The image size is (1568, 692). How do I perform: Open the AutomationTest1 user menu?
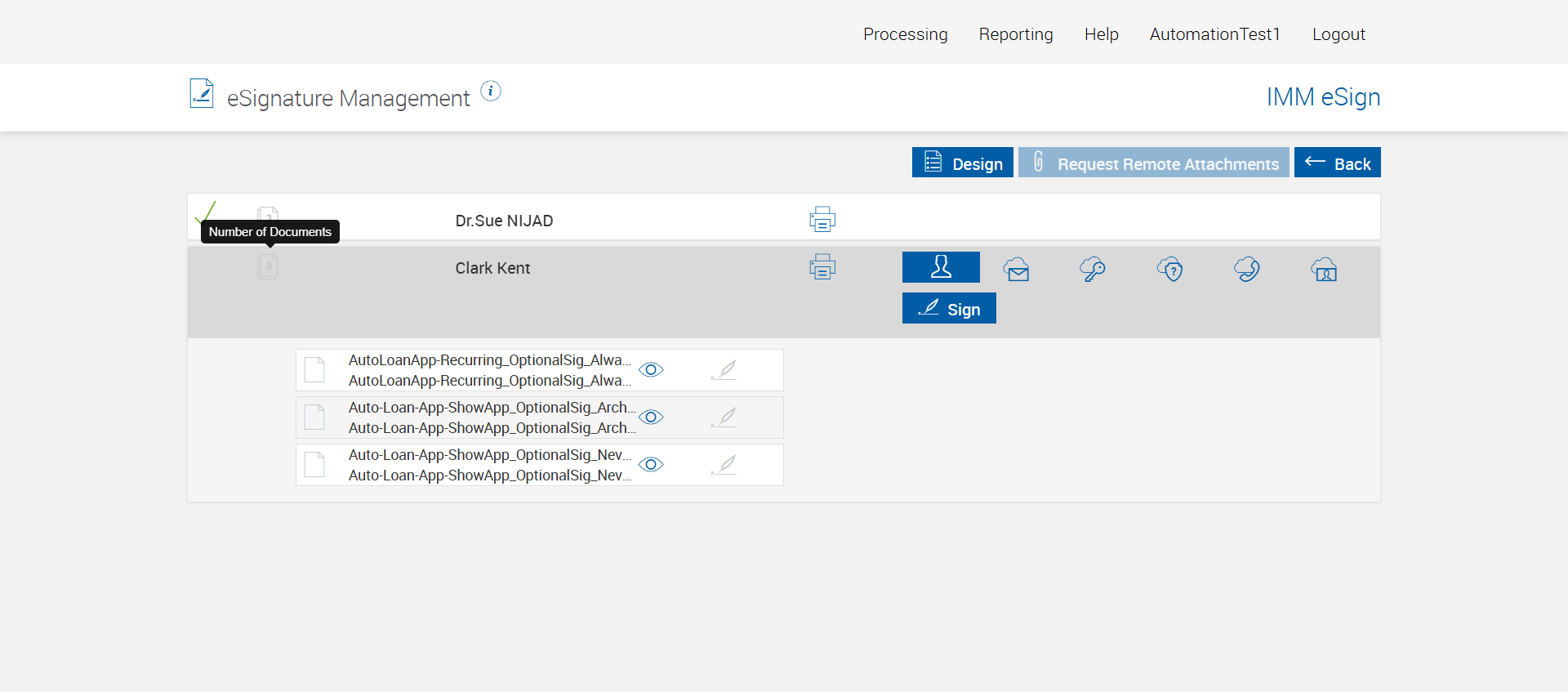click(x=1214, y=34)
